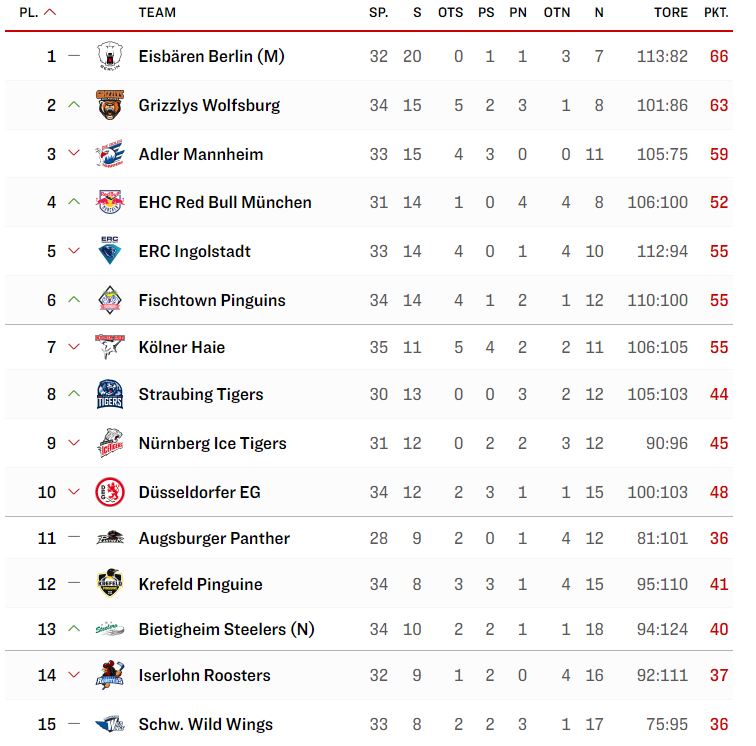
Task: Click the Kölner Haie shark logo
Action: click(110, 347)
